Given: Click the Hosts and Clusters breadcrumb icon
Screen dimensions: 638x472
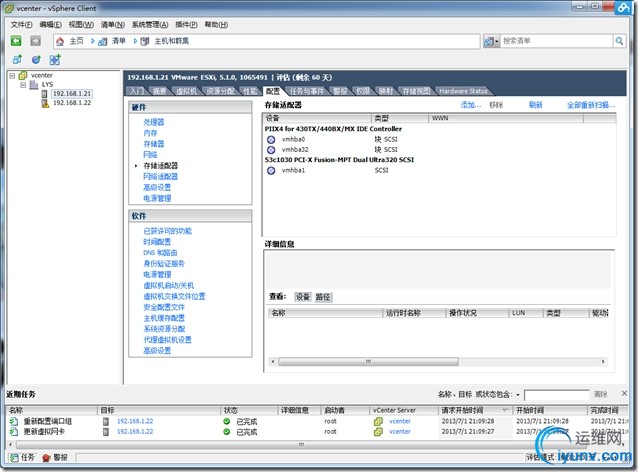Looking at the screenshot, I should point(145,41).
